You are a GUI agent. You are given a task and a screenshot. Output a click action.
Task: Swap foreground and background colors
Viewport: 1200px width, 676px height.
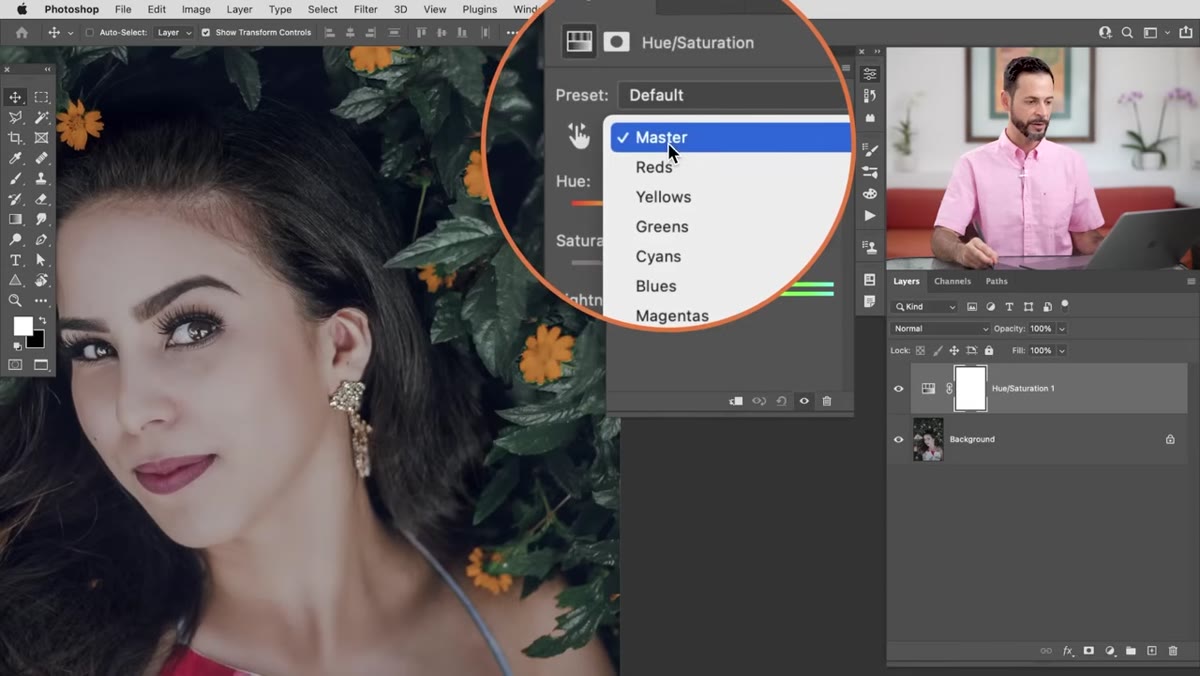41,320
